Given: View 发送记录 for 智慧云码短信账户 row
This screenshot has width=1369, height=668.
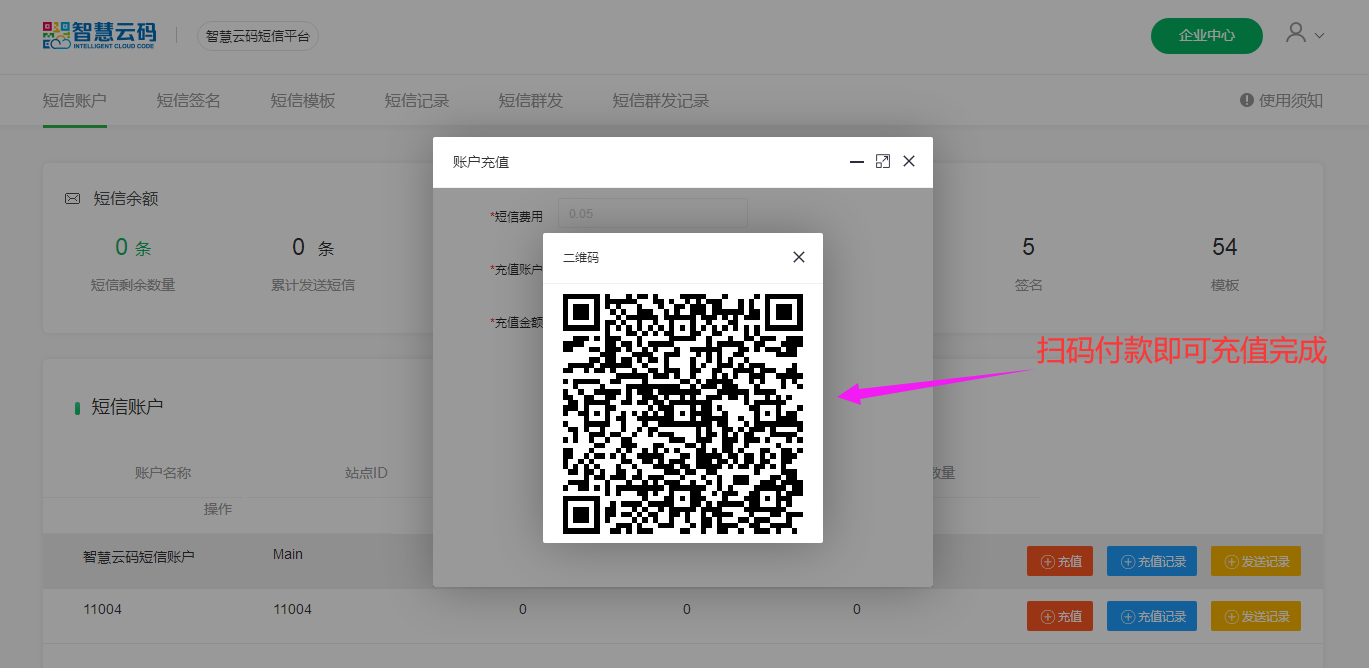Looking at the screenshot, I should pos(1255,561).
